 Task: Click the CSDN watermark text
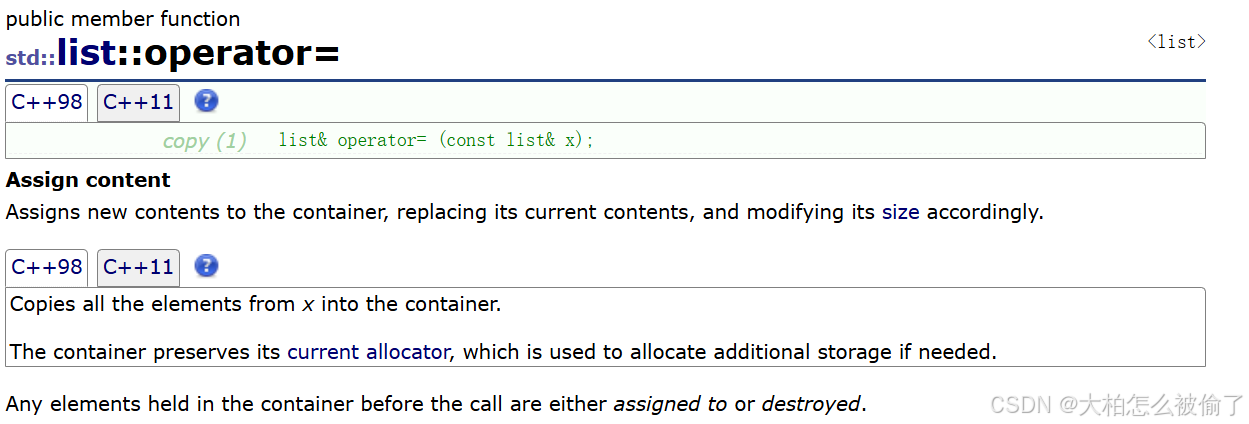click(1116, 404)
